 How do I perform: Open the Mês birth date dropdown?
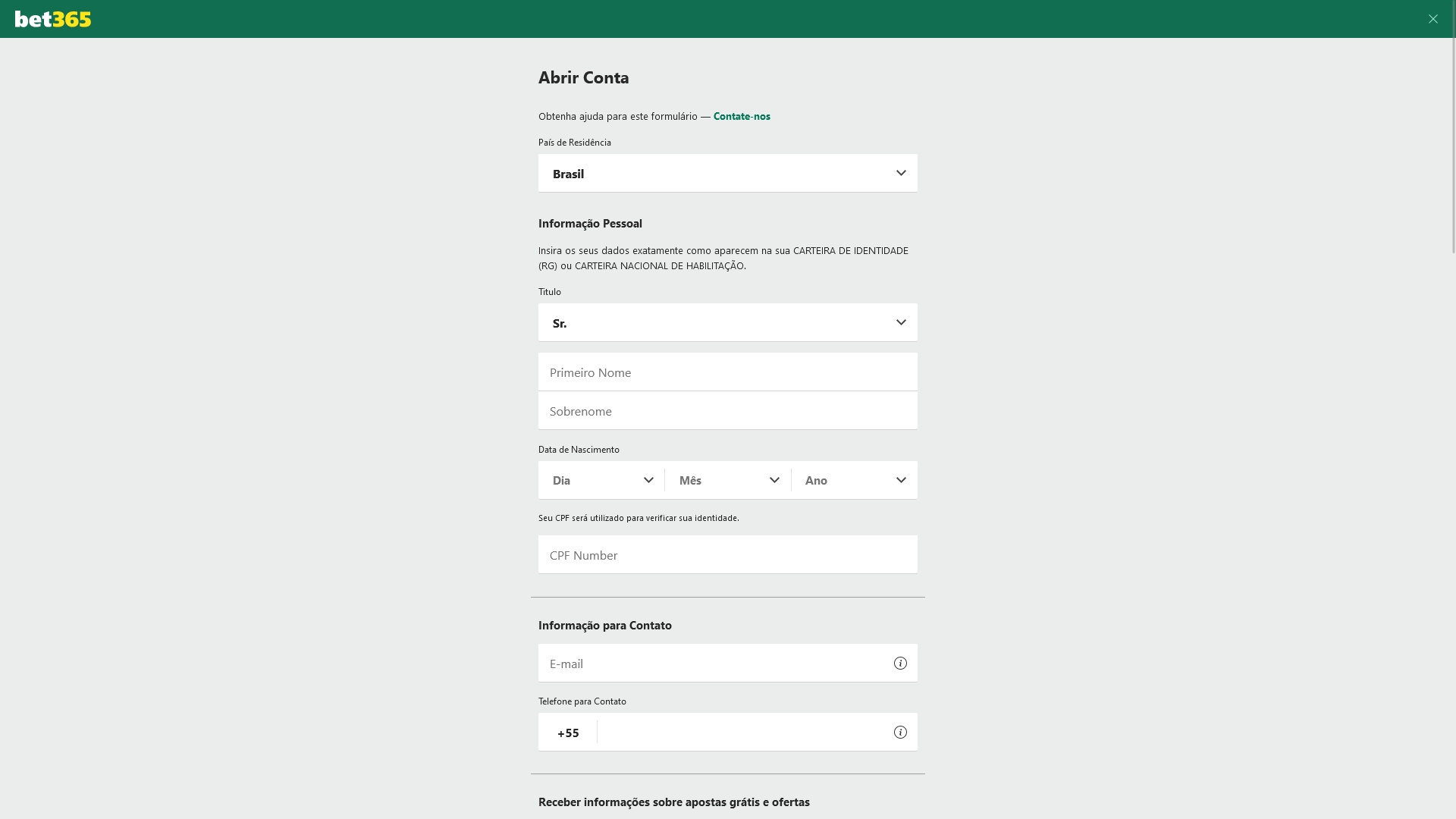(x=728, y=481)
